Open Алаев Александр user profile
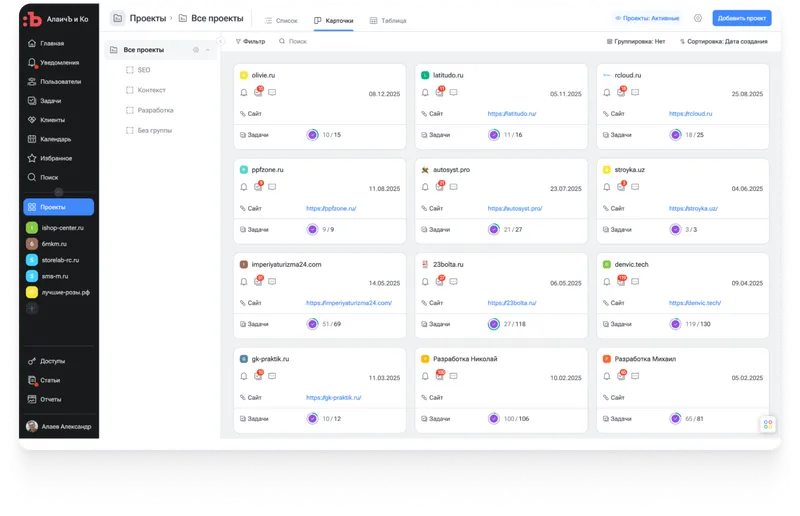Viewport: 800px width, 516px height. point(59,427)
